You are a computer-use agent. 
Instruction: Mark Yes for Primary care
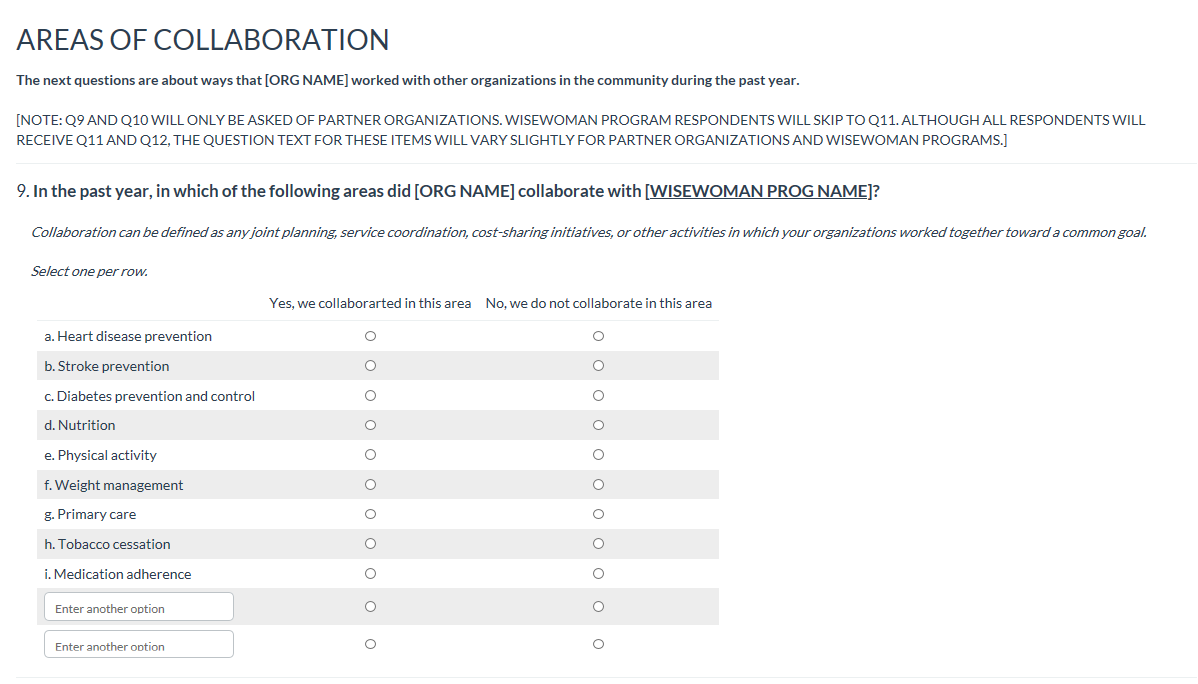370,515
